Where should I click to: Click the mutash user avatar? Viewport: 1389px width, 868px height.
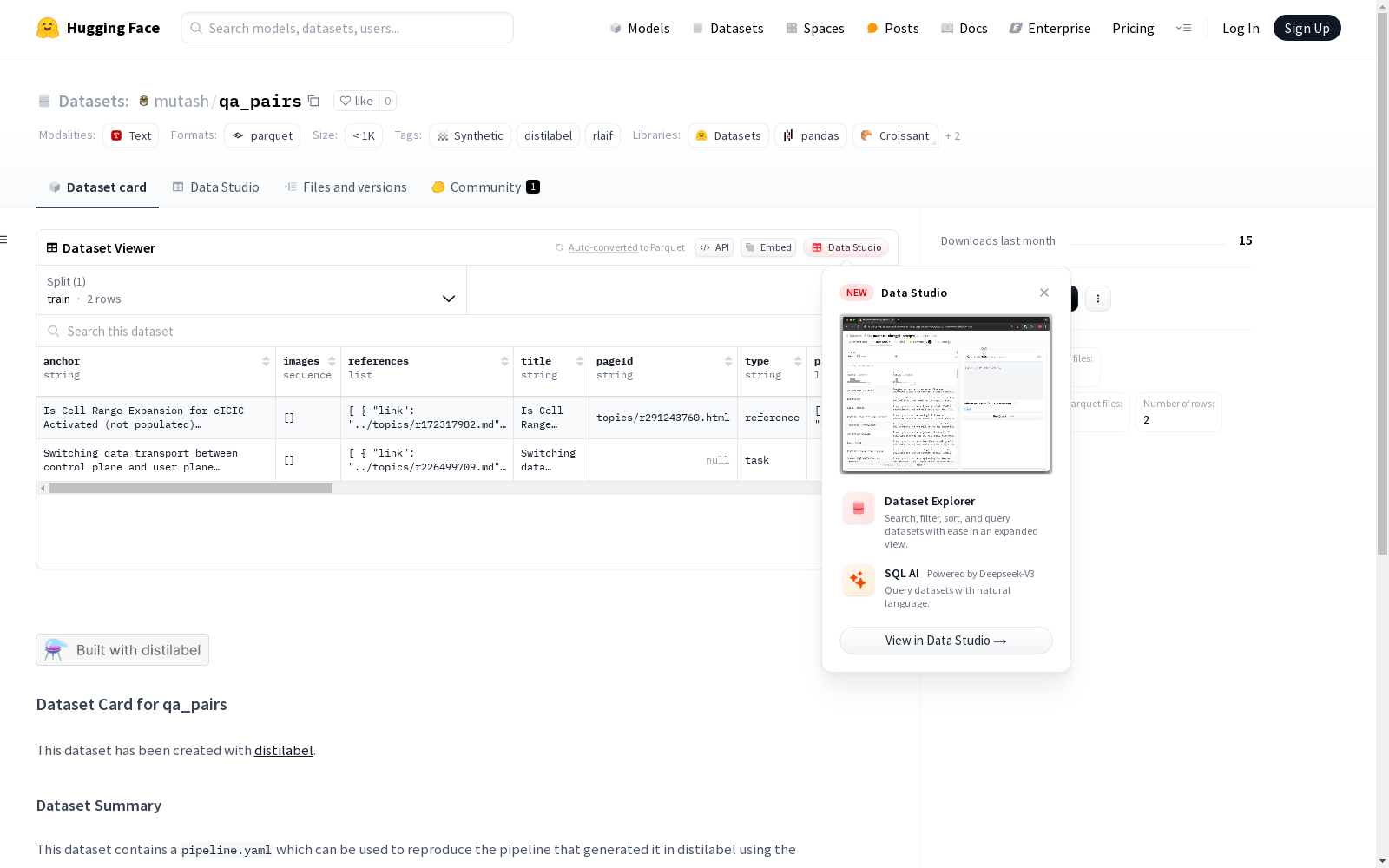144,101
